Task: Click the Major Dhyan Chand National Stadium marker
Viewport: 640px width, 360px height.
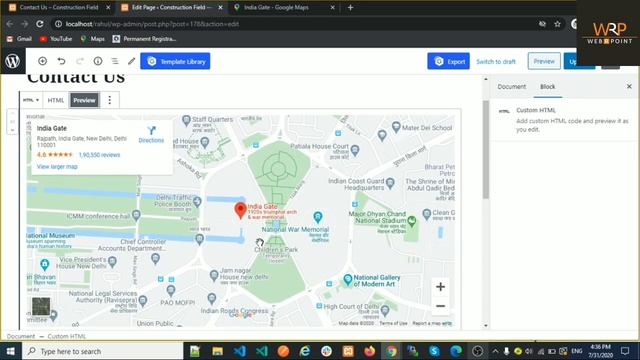Action: (412, 221)
